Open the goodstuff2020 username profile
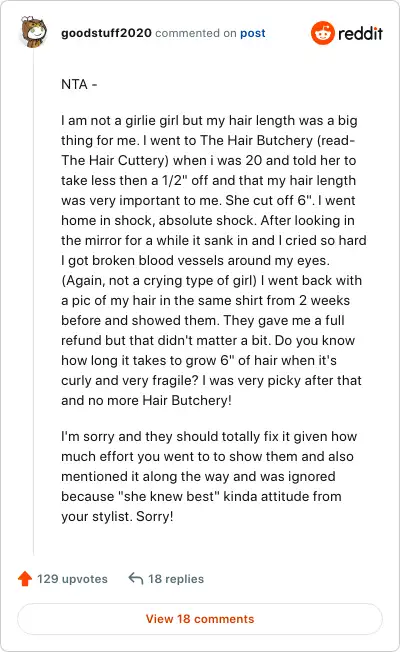 (x=106, y=33)
